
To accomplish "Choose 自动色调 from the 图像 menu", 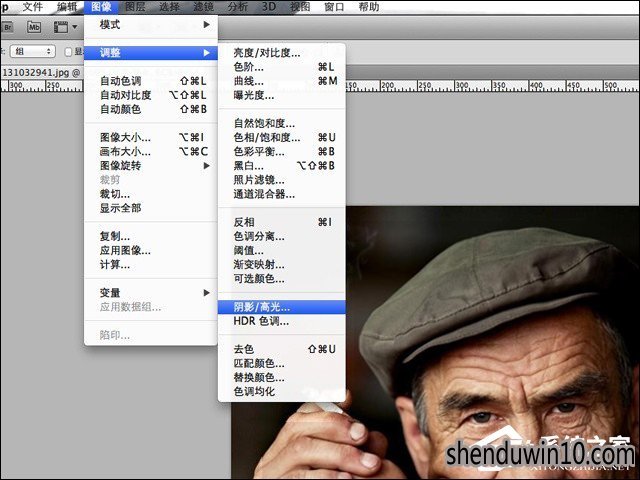I will click(151, 81).
